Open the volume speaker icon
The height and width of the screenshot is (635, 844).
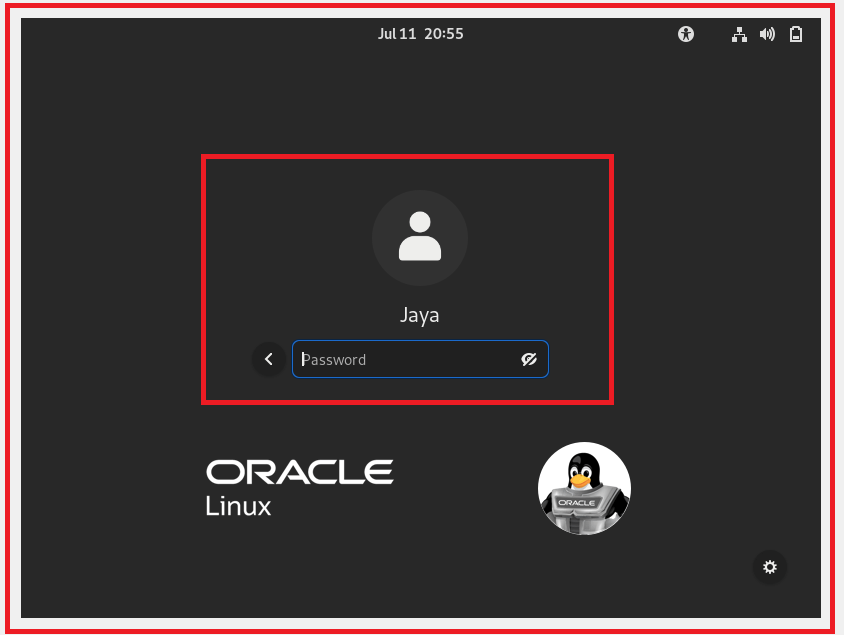tap(767, 34)
